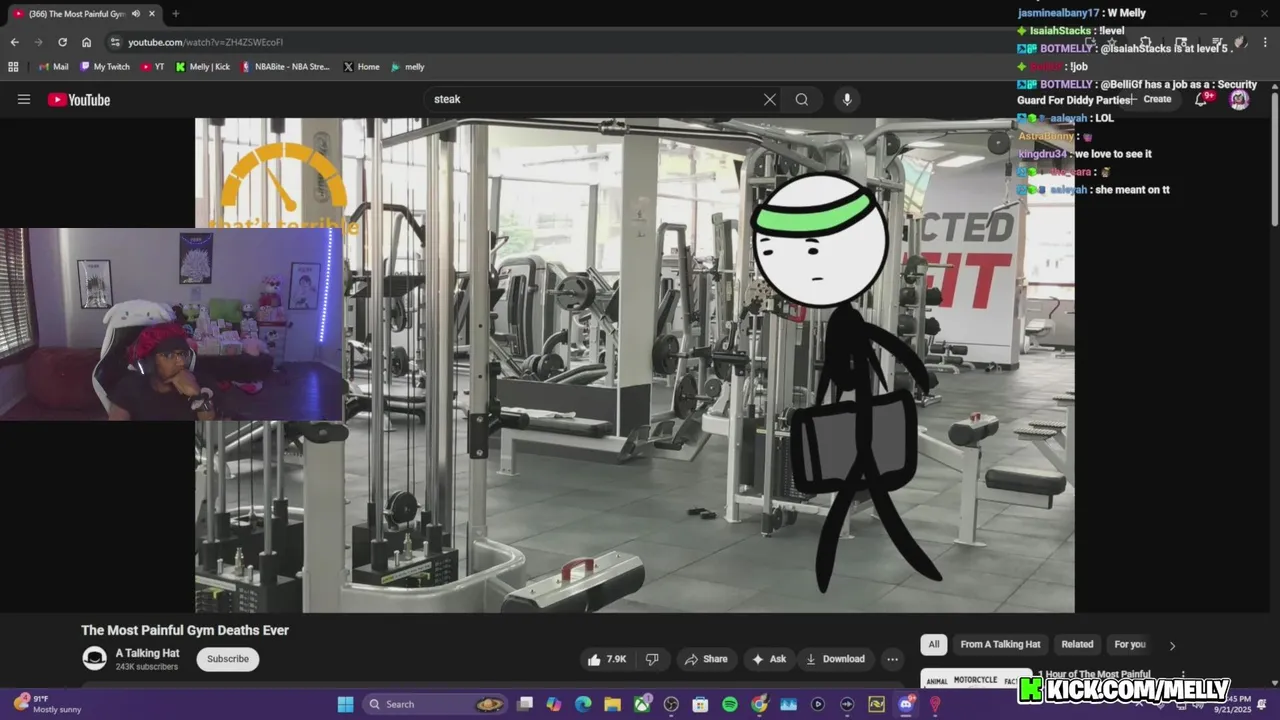The image size is (1280, 720).
Task: Select the All filter chip
Action: click(934, 645)
